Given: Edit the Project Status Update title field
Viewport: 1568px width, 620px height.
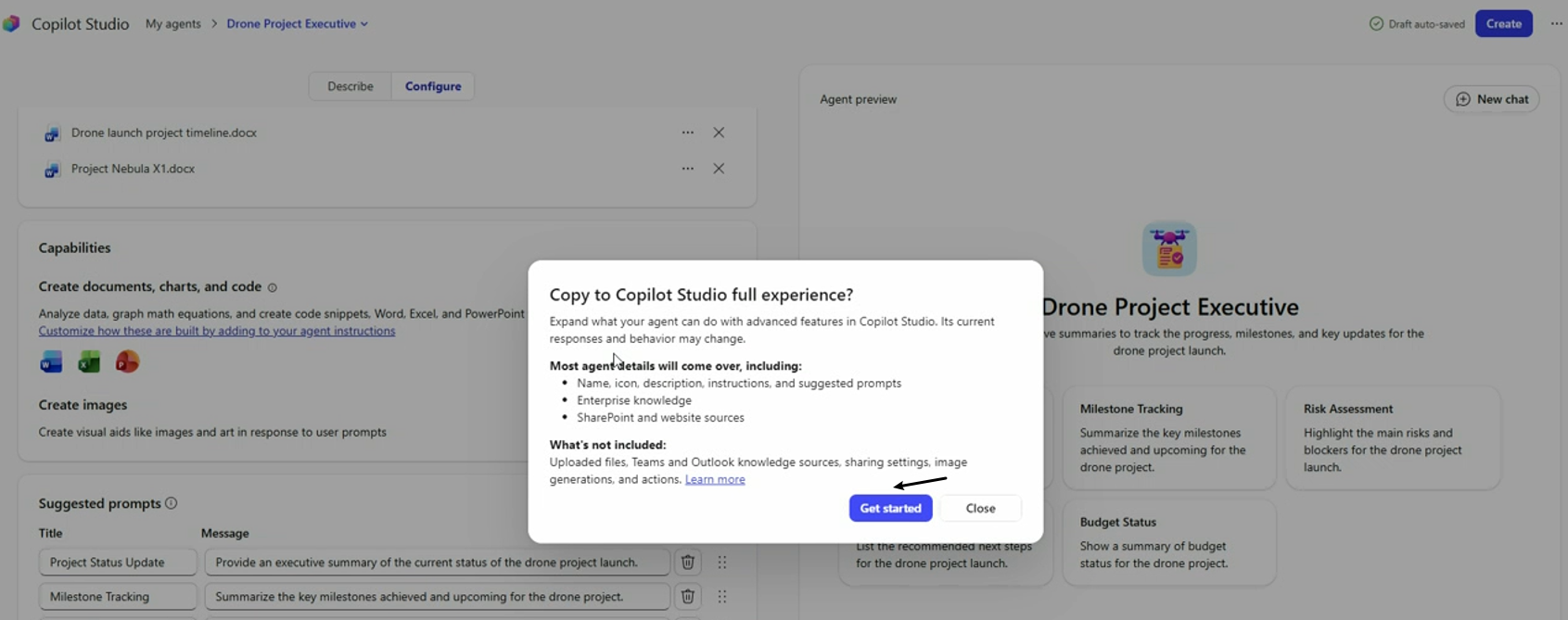Looking at the screenshot, I should pos(118,562).
